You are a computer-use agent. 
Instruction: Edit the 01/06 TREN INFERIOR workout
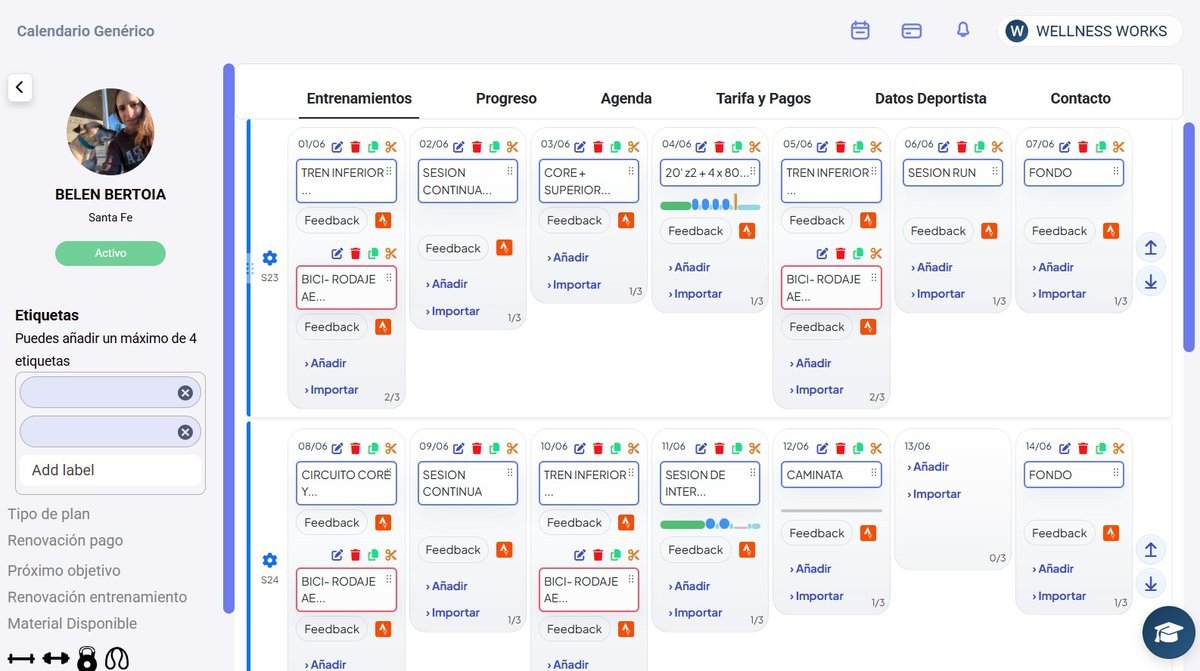coord(337,147)
